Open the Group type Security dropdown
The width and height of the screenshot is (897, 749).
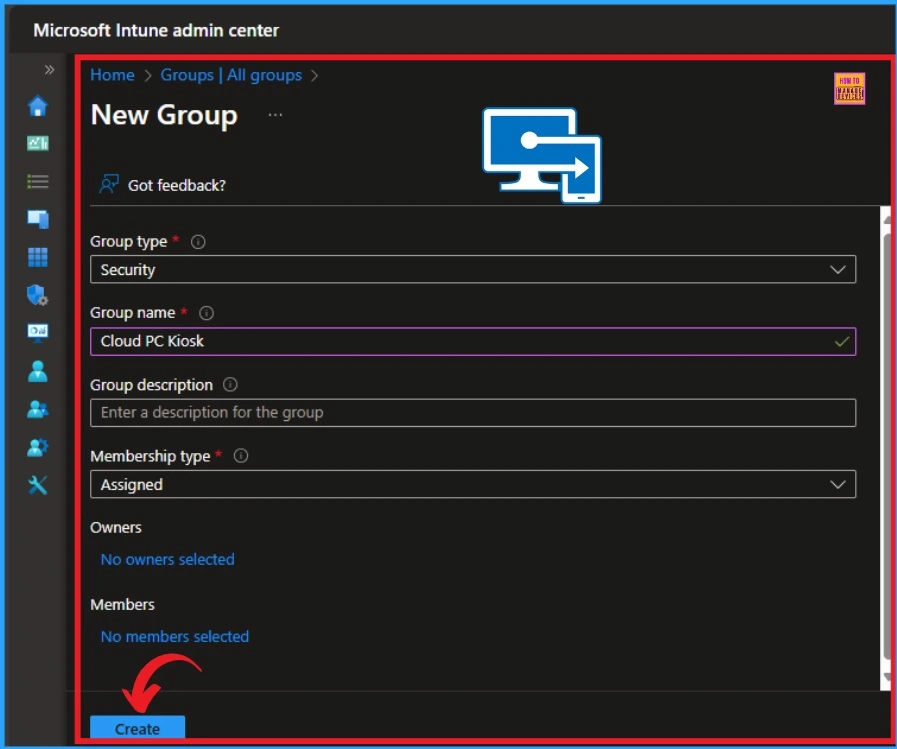click(473, 270)
